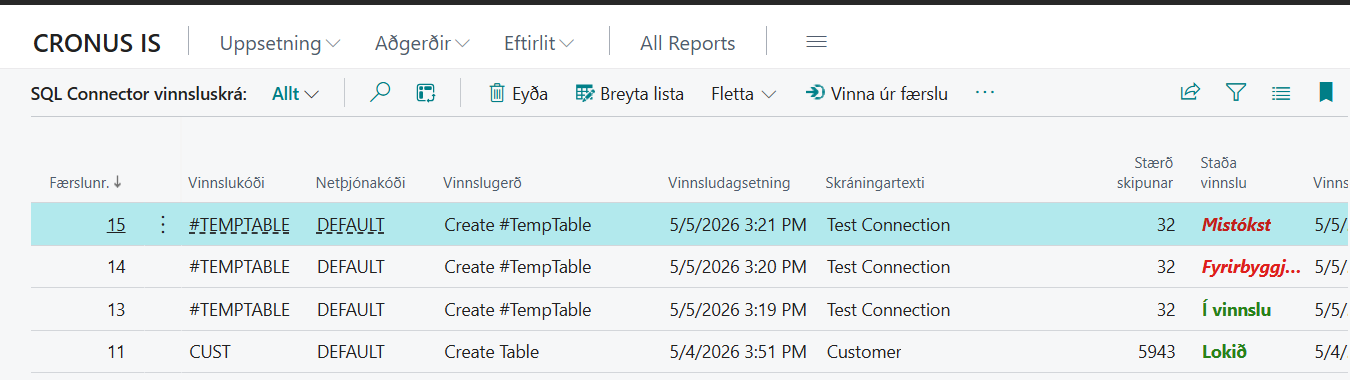1350x380 pixels.
Task: Show more actions with the ellipsis button
Action: 985,93
